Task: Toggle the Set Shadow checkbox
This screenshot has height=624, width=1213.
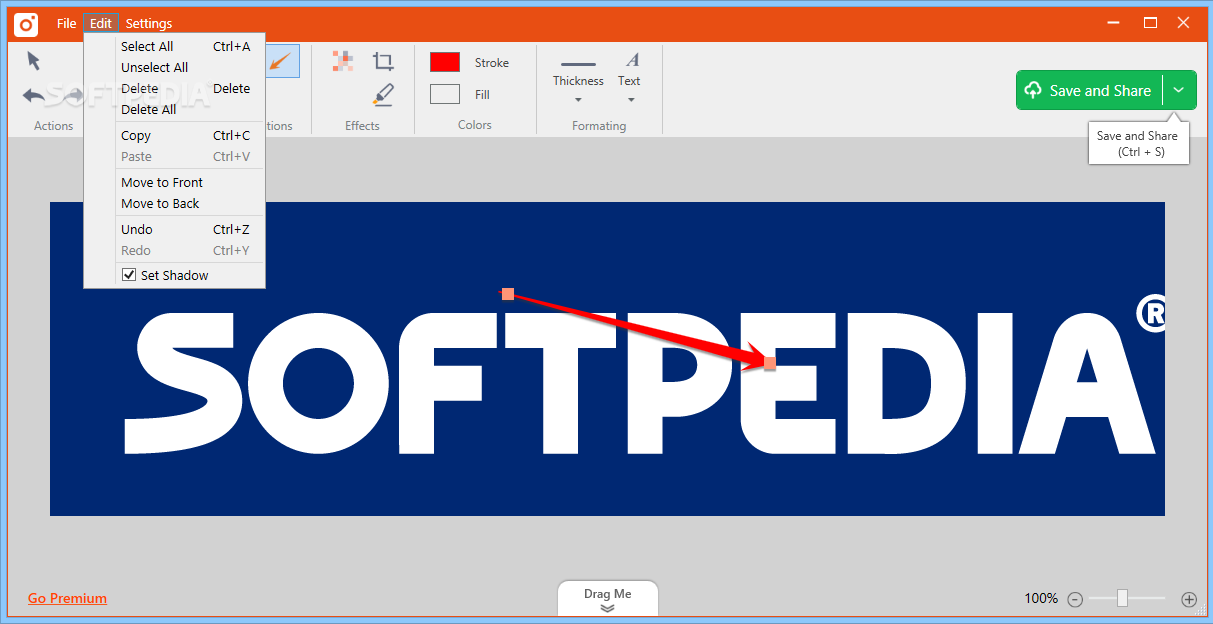Action: [128, 275]
